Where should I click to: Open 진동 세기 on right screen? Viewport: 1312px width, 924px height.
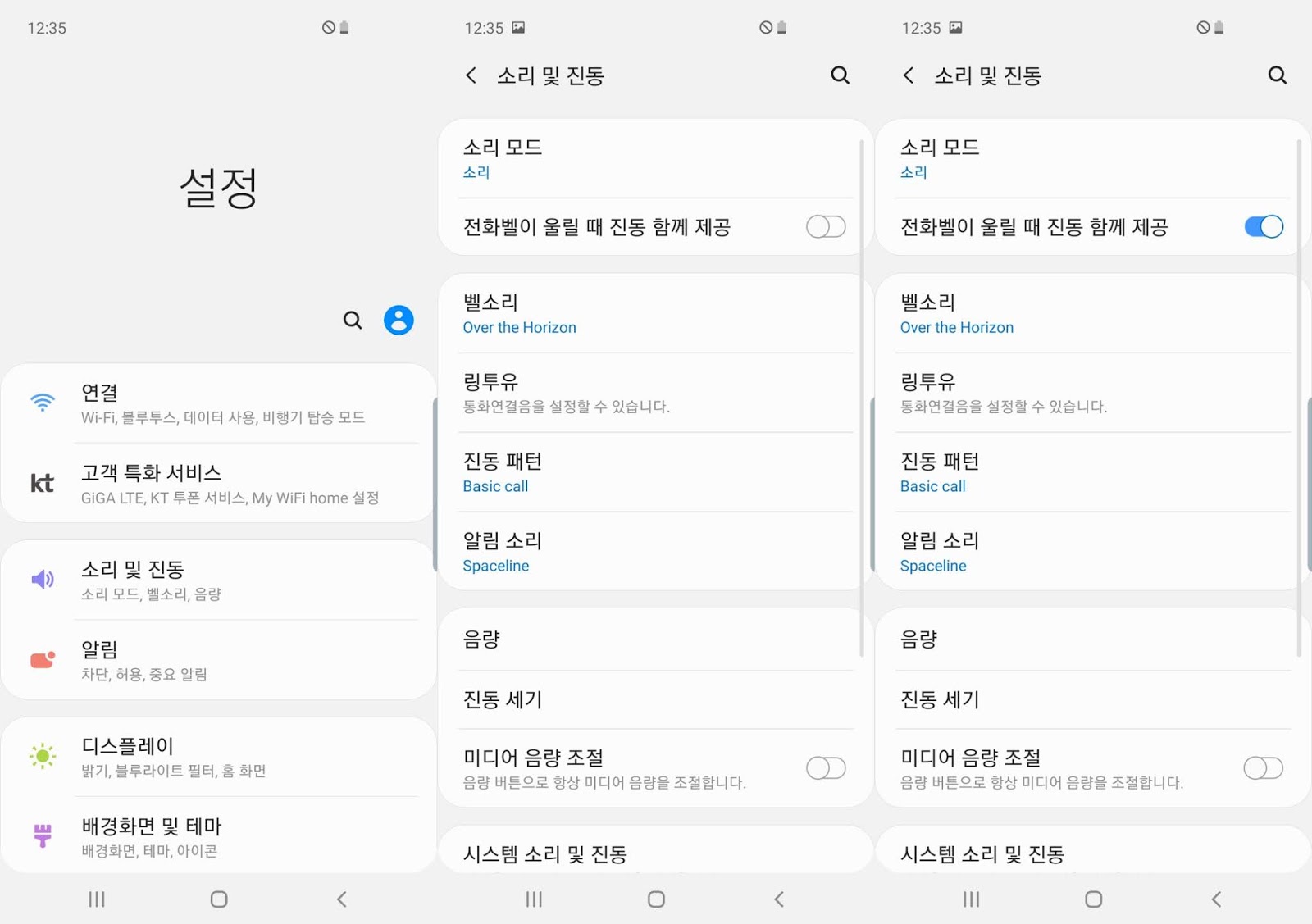click(1091, 699)
